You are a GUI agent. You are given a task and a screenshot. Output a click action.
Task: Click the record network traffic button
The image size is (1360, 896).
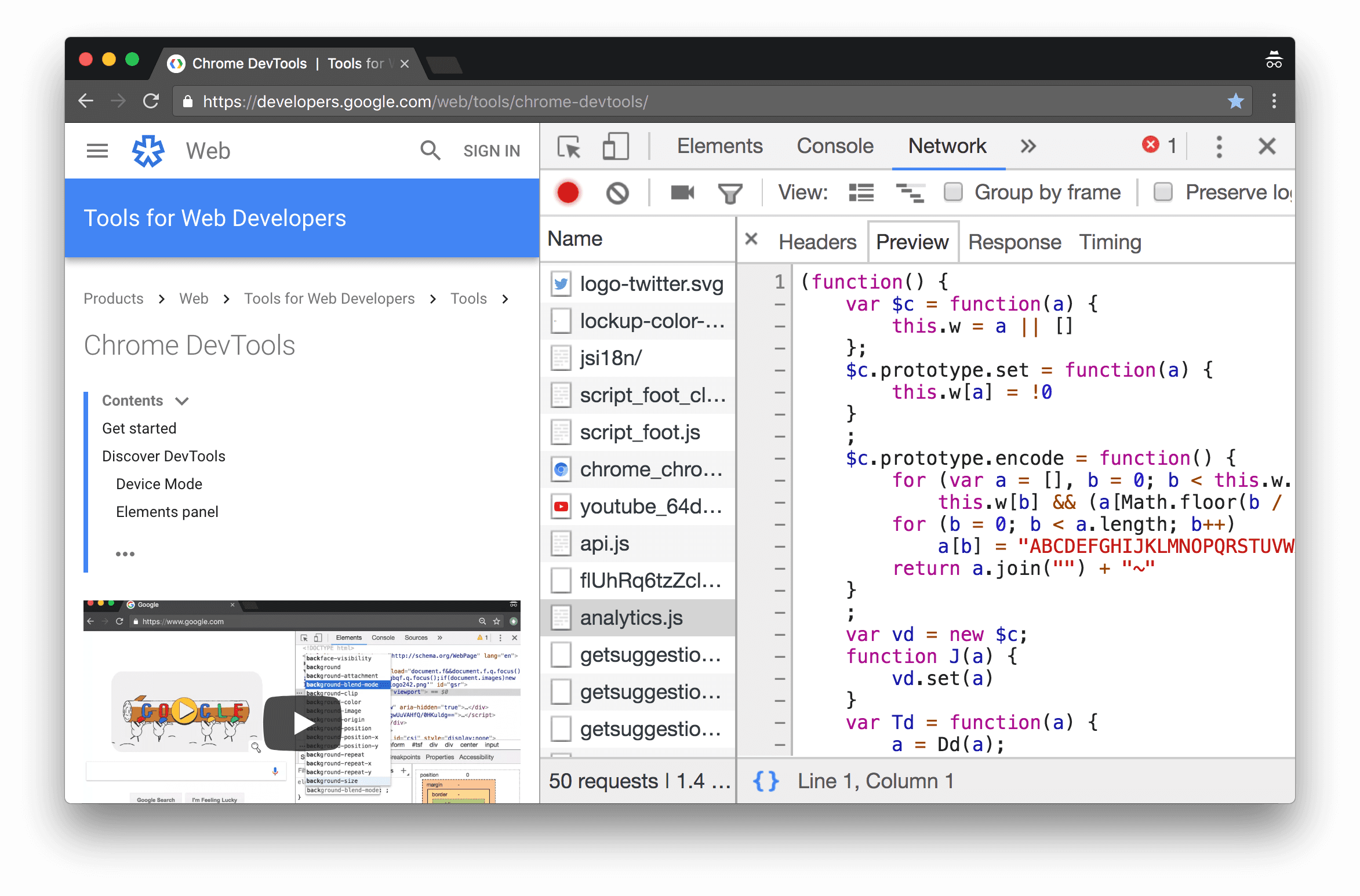pos(568,193)
